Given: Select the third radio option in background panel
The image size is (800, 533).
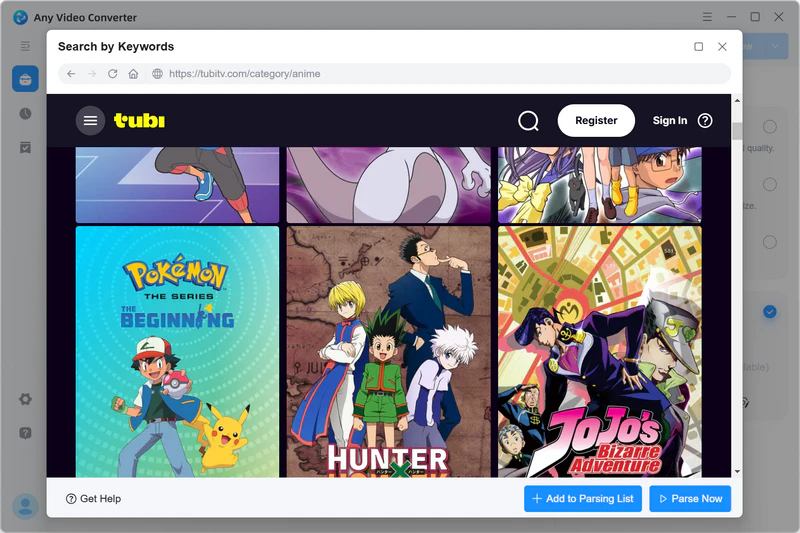Looking at the screenshot, I should (x=769, y=242).
